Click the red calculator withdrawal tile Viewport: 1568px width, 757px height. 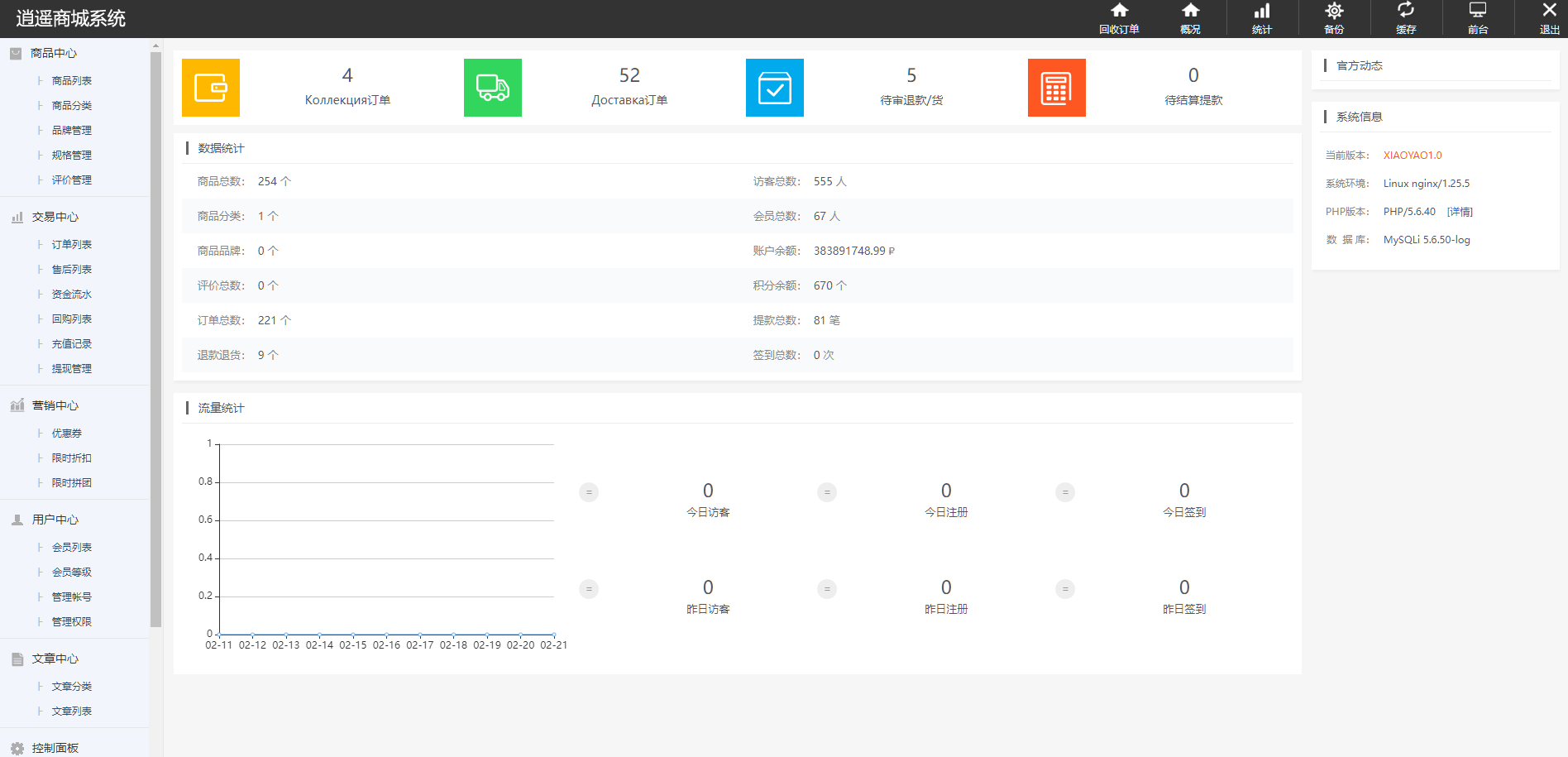coord(1057,88)
